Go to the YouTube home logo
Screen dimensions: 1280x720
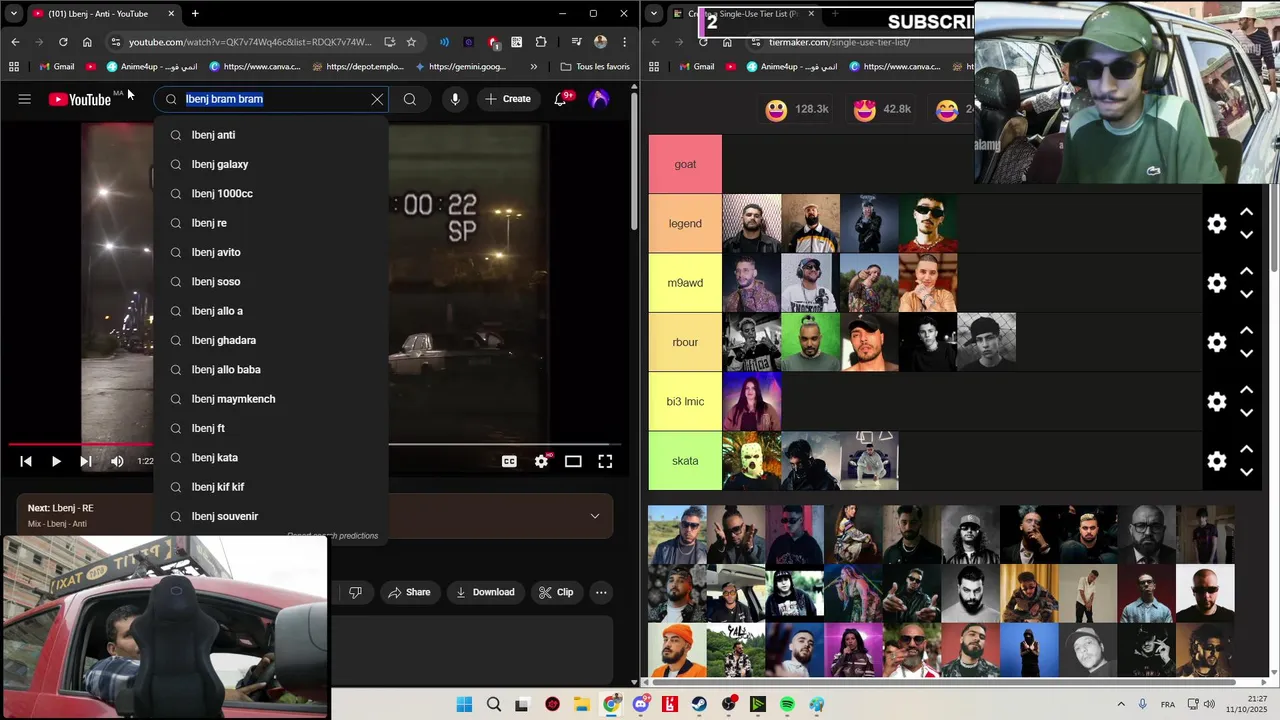(x=80, y=99)
